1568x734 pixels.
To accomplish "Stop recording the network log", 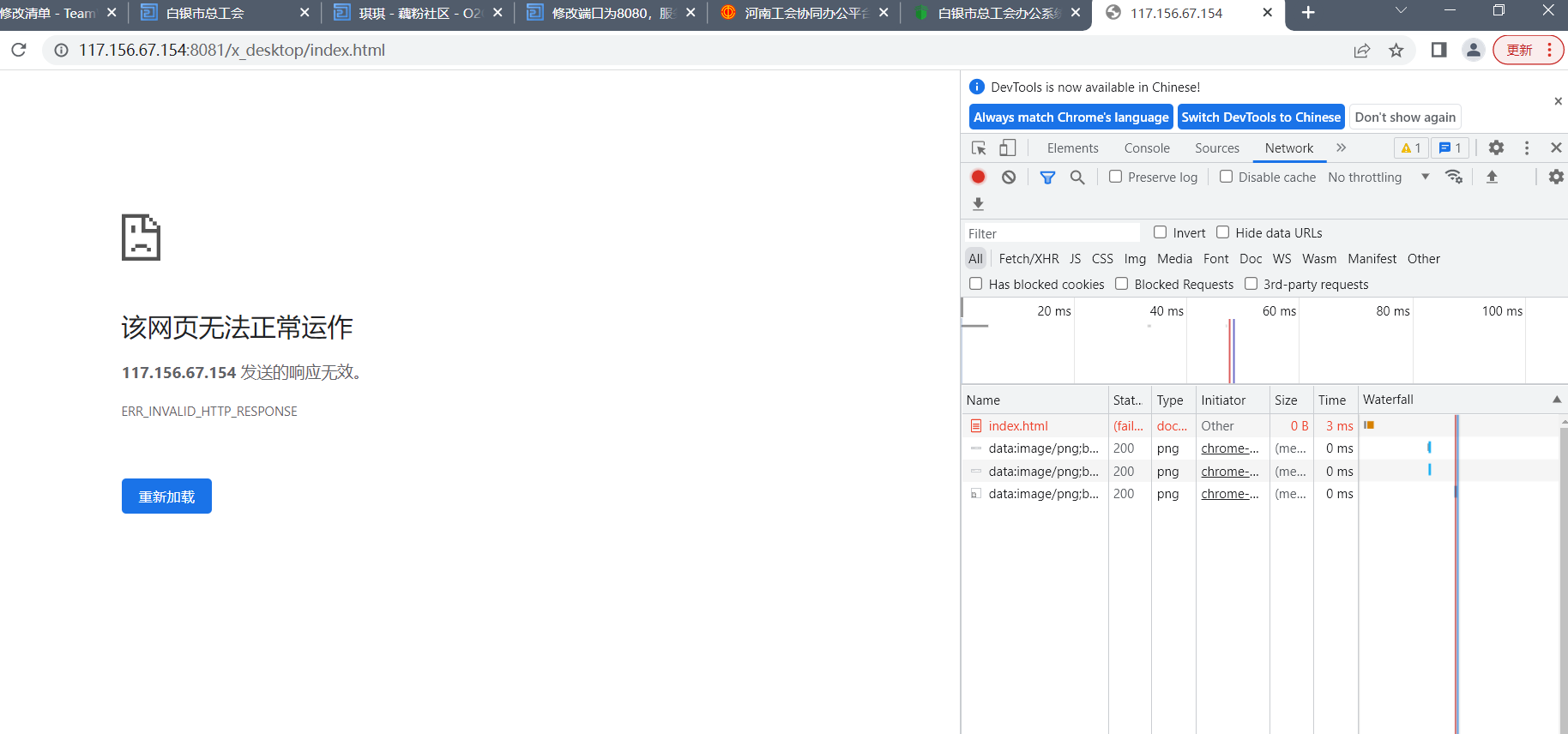I will [x=978, y=177].
